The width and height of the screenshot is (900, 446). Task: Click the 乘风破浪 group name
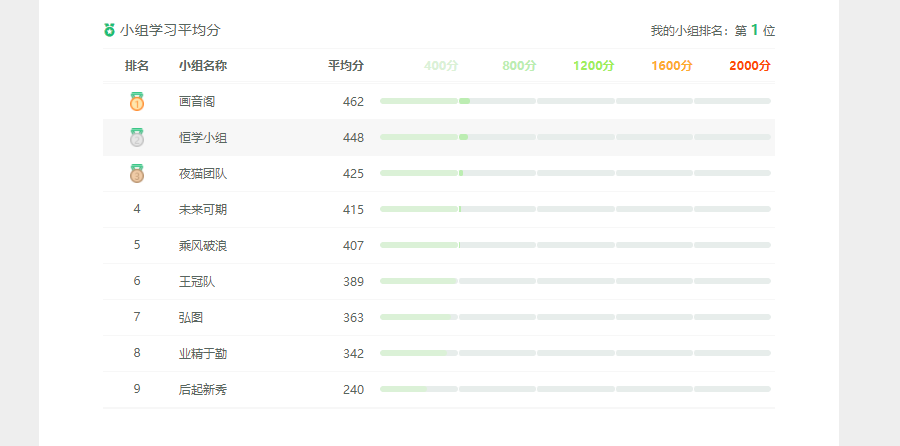[x=203, y=246]
